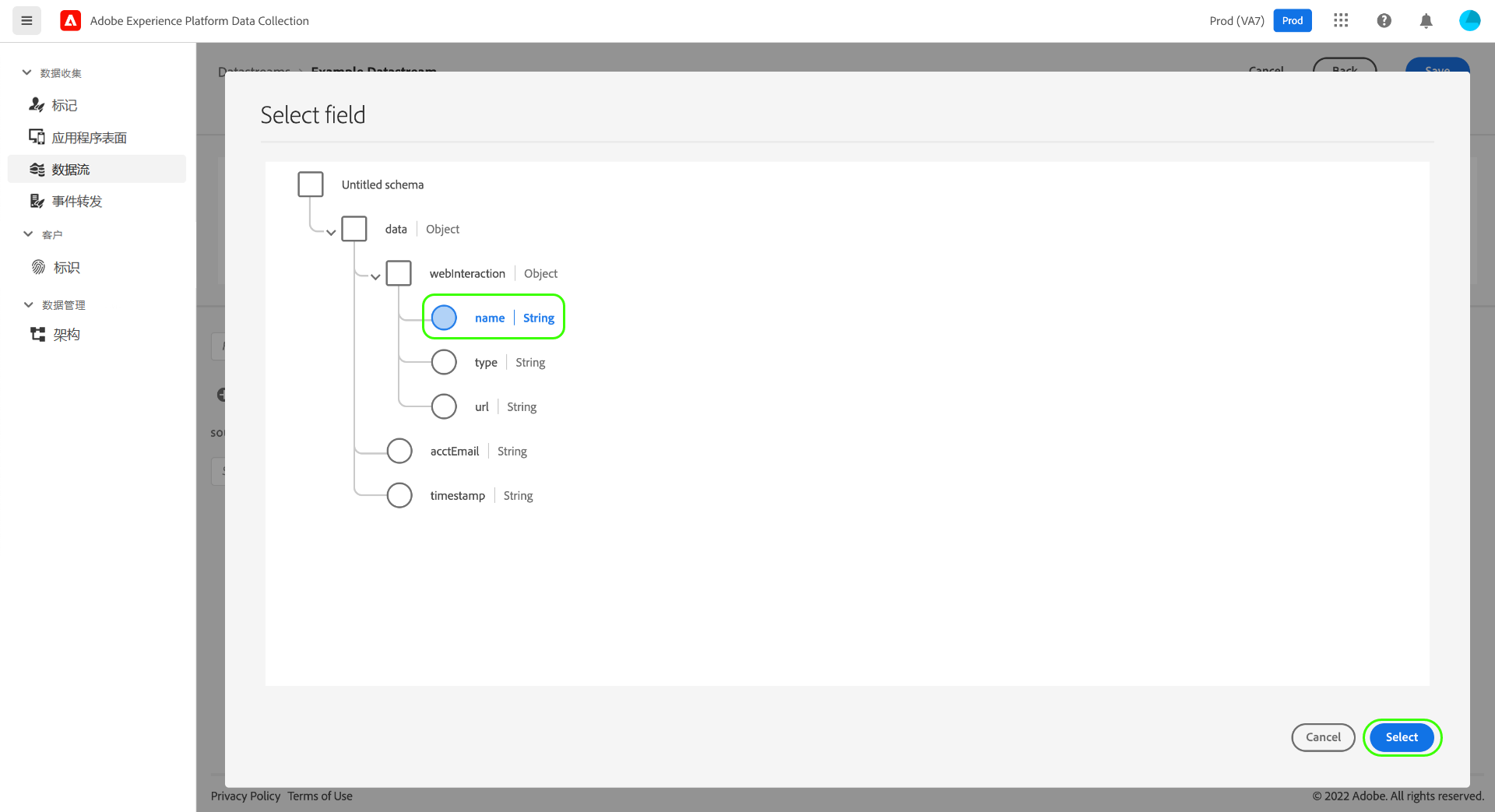Select the acctEmail radio button

399,451
